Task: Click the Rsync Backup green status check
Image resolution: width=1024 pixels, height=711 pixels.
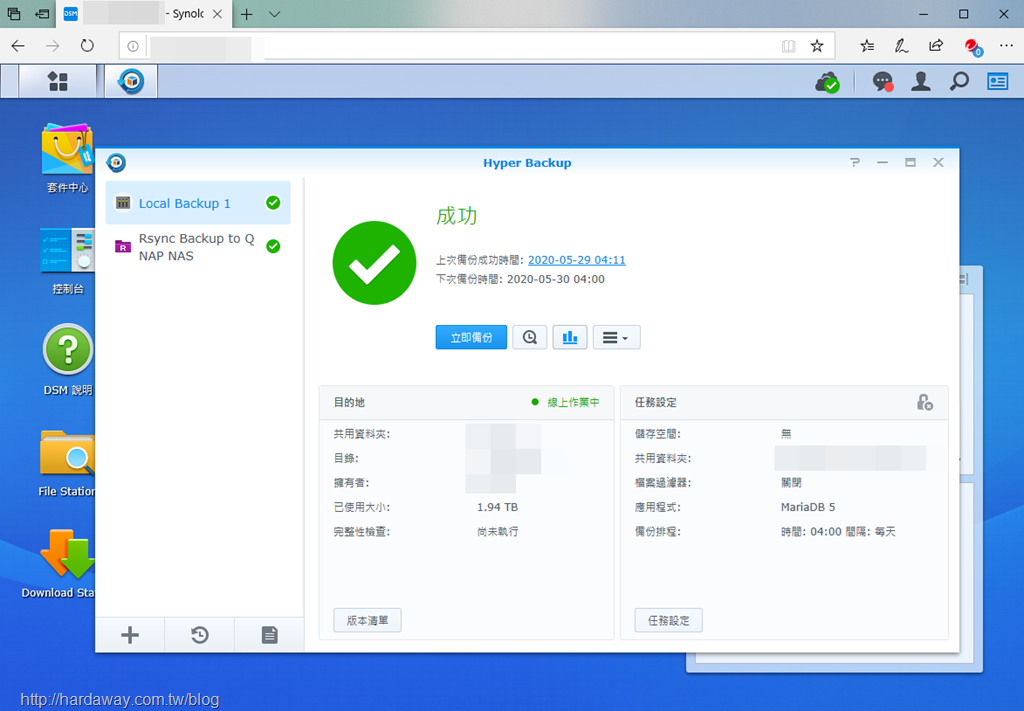Action: 273,246
